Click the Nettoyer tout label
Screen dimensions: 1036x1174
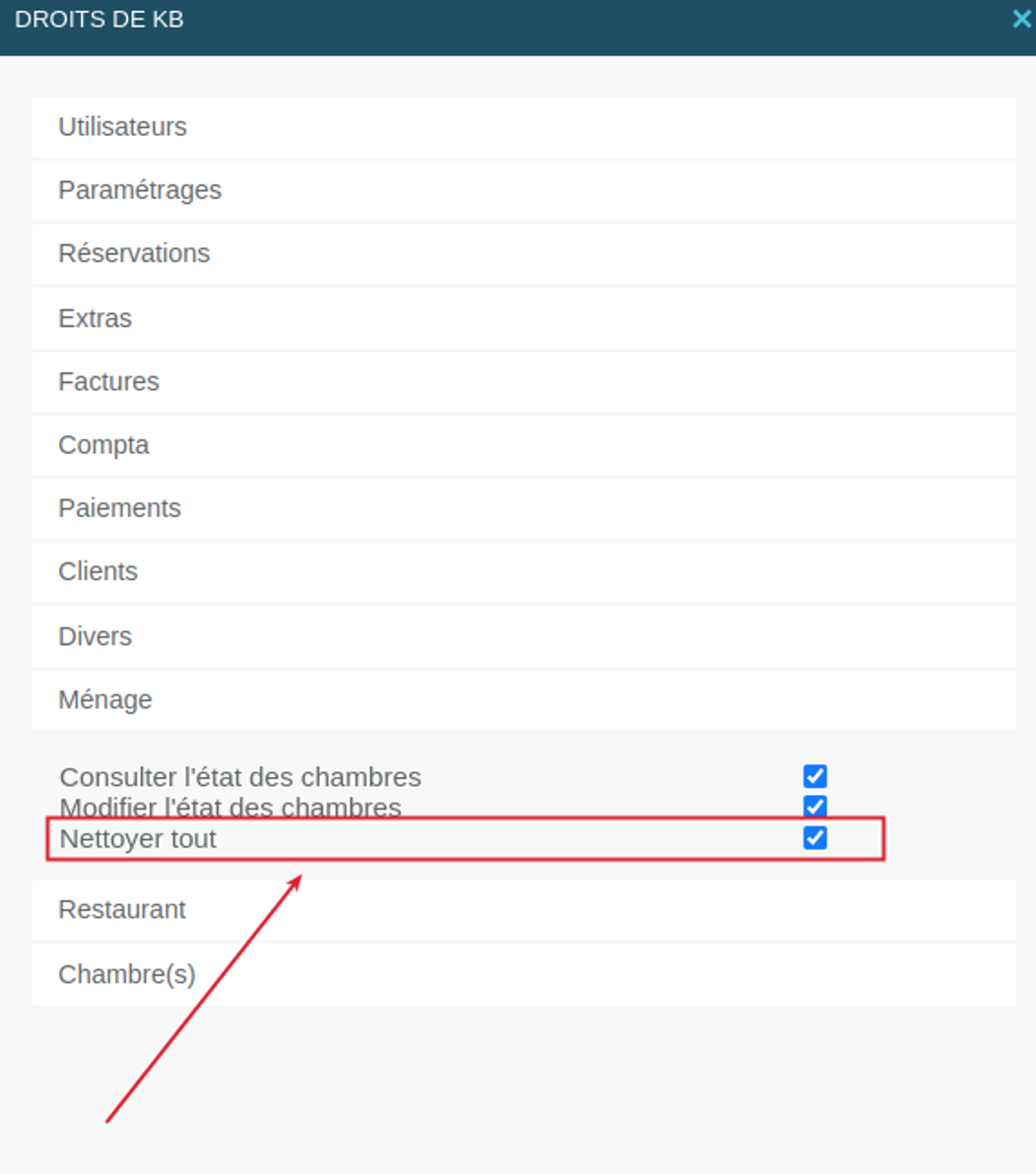click(138, 838)
